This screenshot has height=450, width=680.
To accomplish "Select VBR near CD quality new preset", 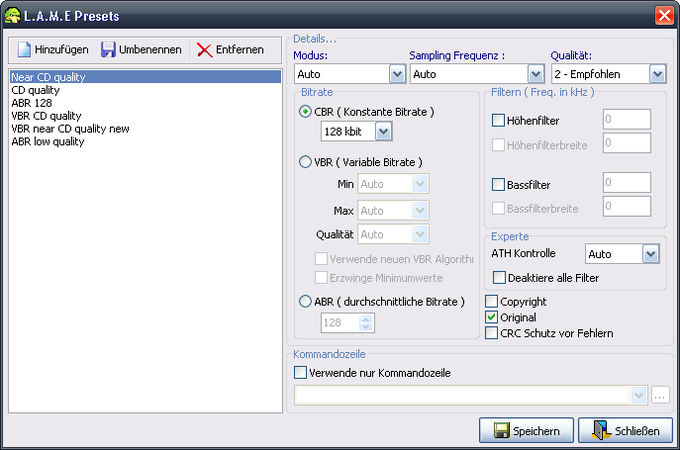I will (x=145, y=129).
